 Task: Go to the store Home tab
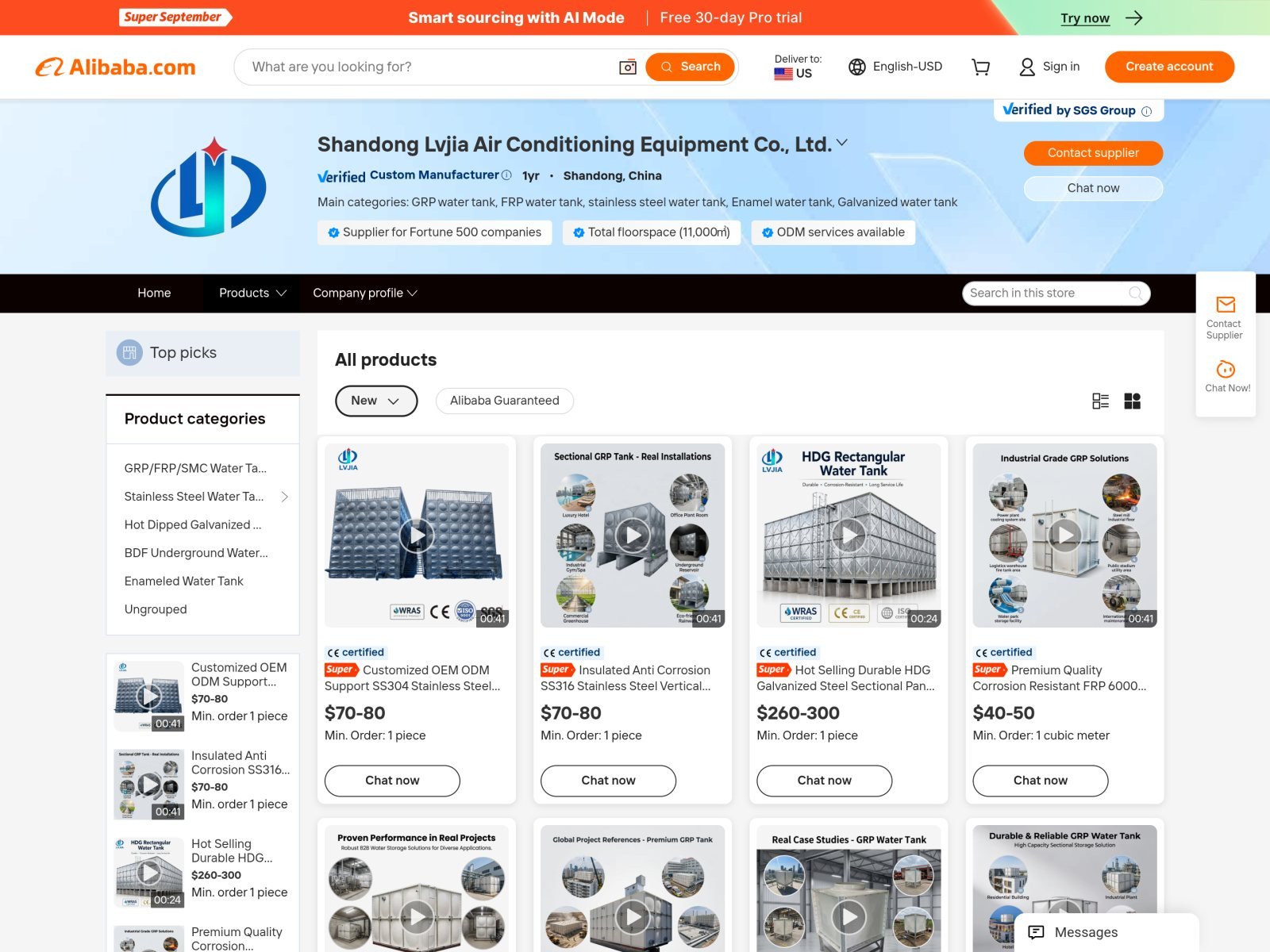tap(154, 294)
